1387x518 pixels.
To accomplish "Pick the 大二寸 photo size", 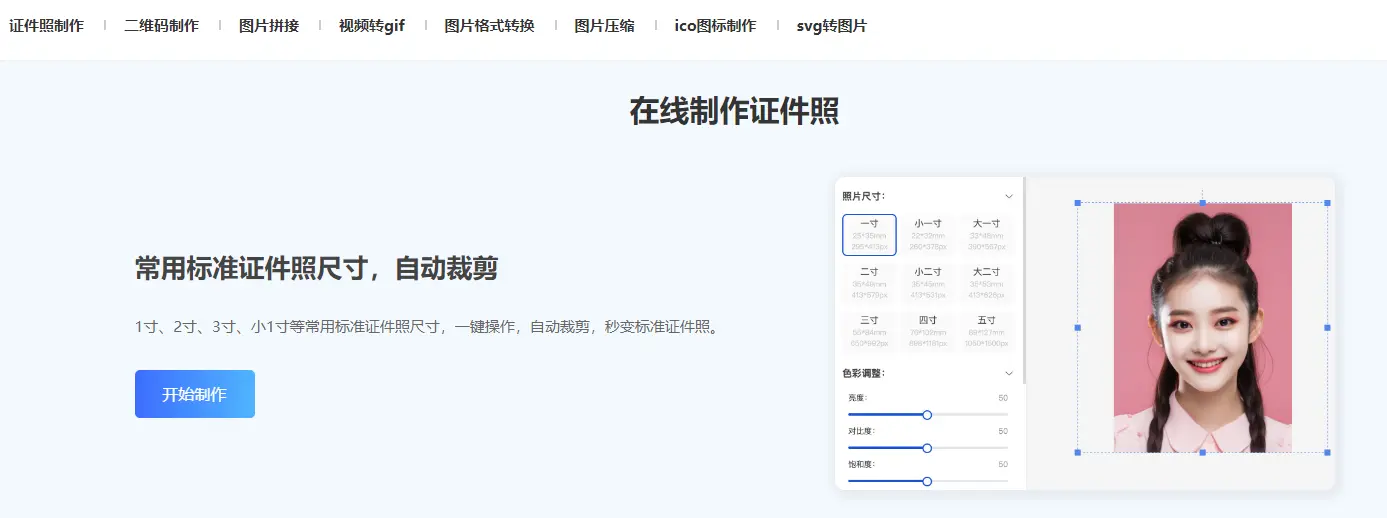I will tap(986, 283).
